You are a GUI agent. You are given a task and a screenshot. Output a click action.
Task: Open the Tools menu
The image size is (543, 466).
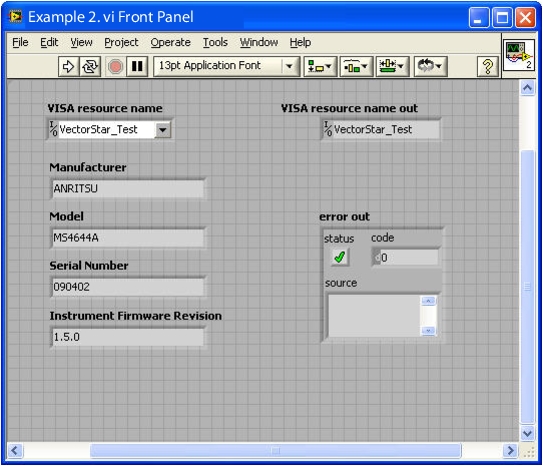pos(215,42)
